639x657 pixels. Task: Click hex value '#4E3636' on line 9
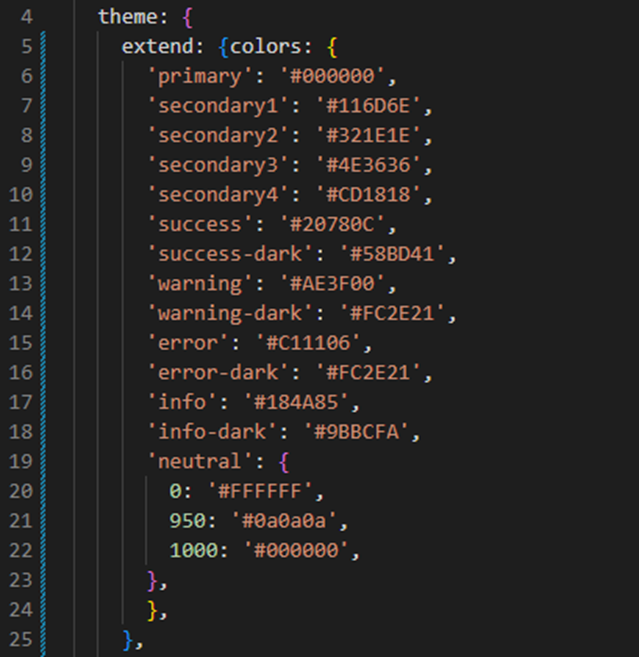(x=368, y=165)
